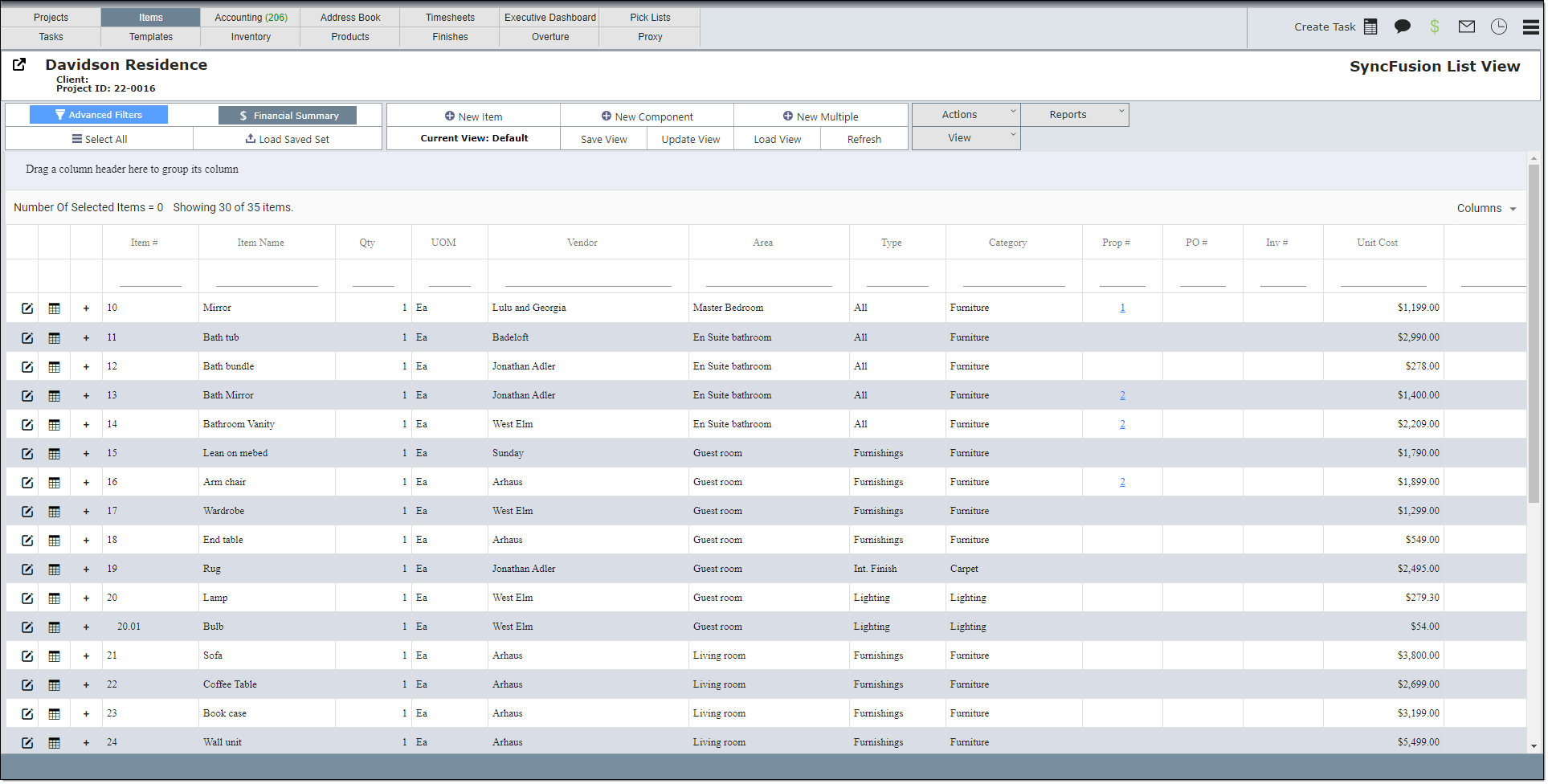Sort by the Category column header
Viewport: 1548px width, 784px height.
tap(1007, 243)
